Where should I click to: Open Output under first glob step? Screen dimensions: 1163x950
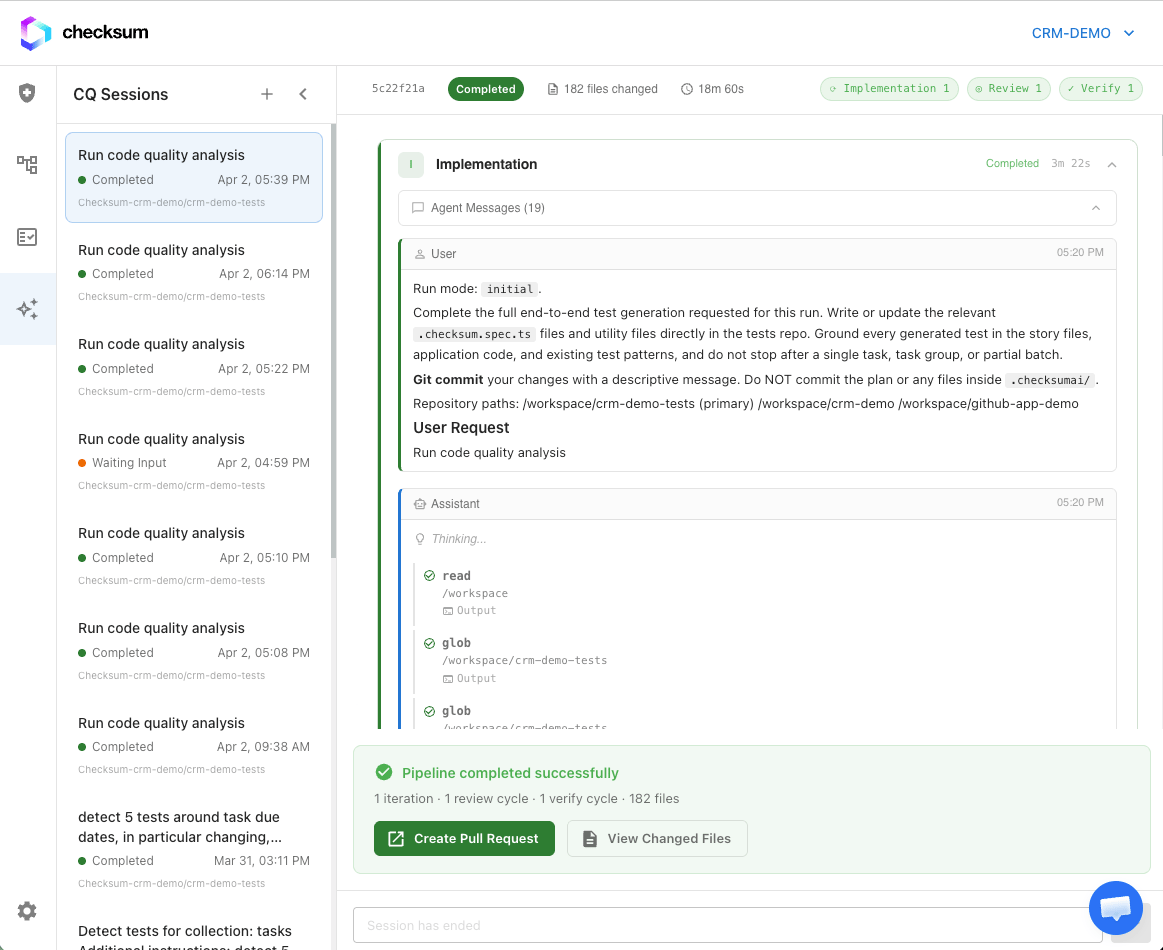coord(470,678)
